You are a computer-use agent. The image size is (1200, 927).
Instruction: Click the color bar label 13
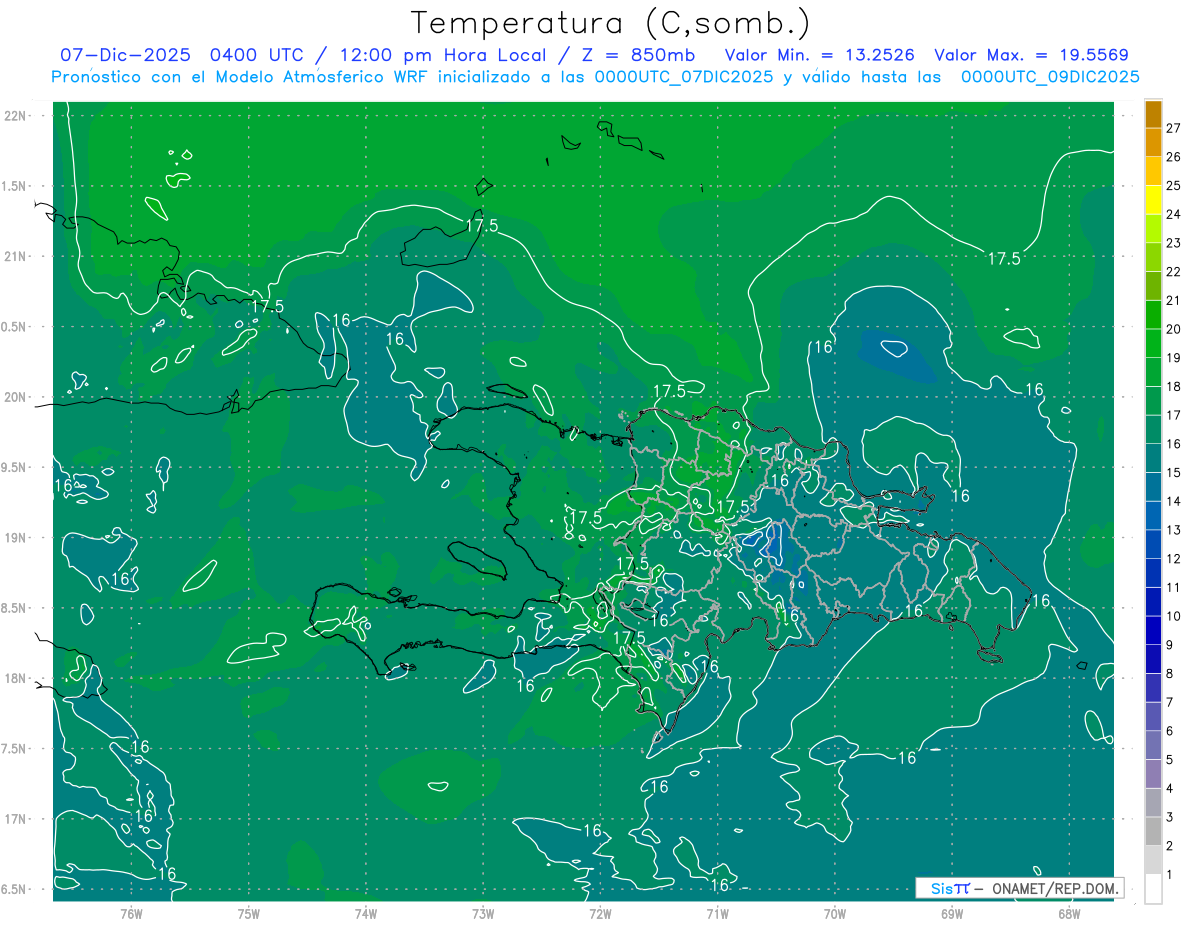pos(1173,530)
